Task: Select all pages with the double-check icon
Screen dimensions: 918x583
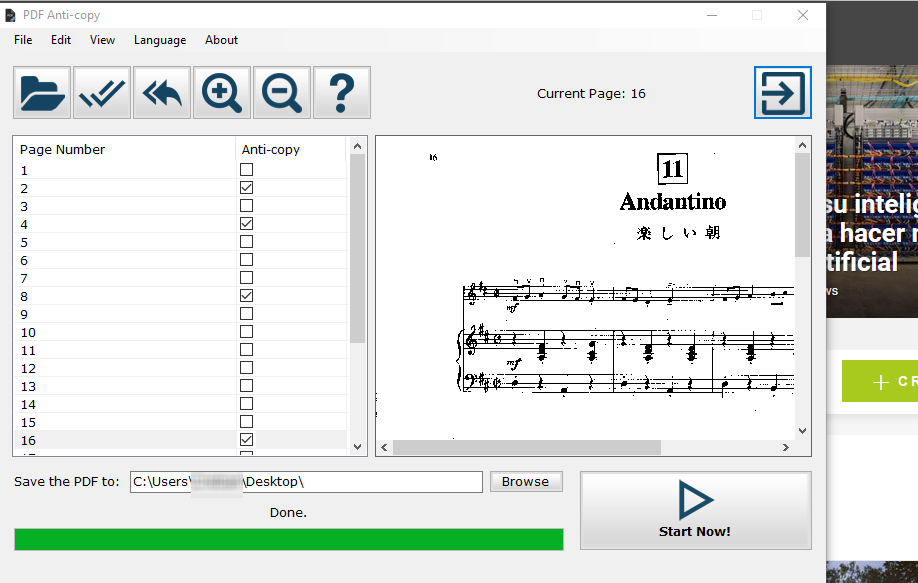Action: (x=102, y=92)
